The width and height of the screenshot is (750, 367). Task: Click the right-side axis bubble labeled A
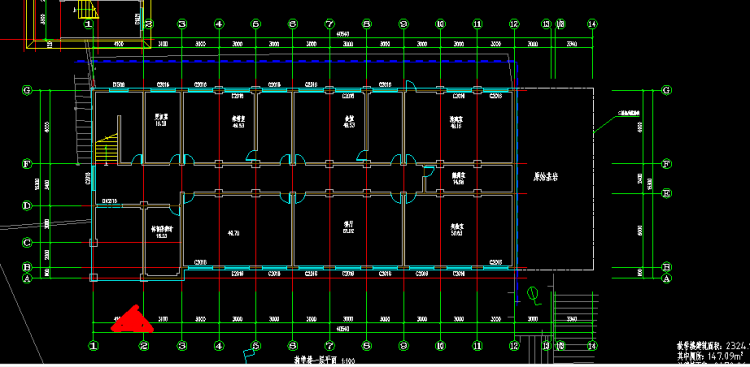pyautogui.click(x=665, y=278)
